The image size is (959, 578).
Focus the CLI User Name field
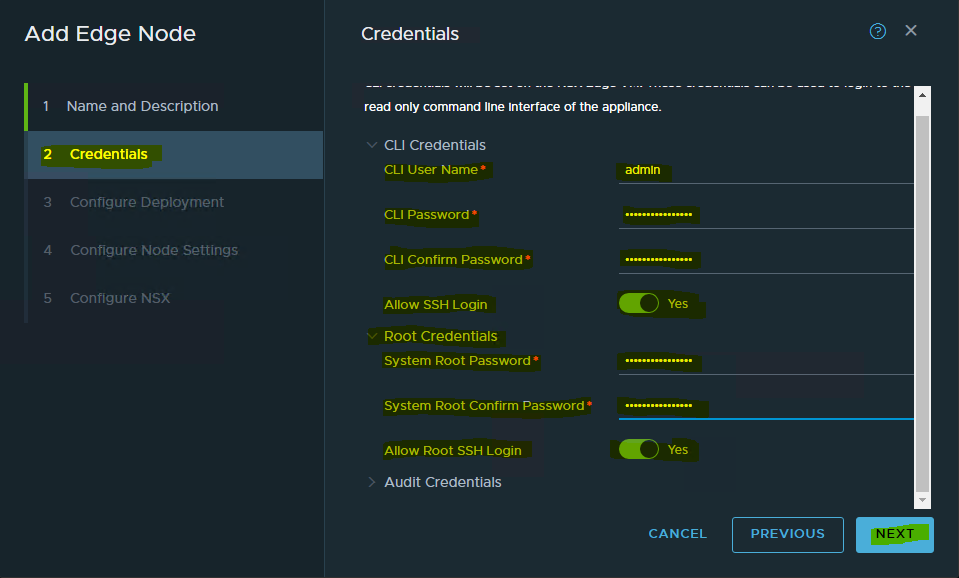pyautogui.click(x=766, y=171)
